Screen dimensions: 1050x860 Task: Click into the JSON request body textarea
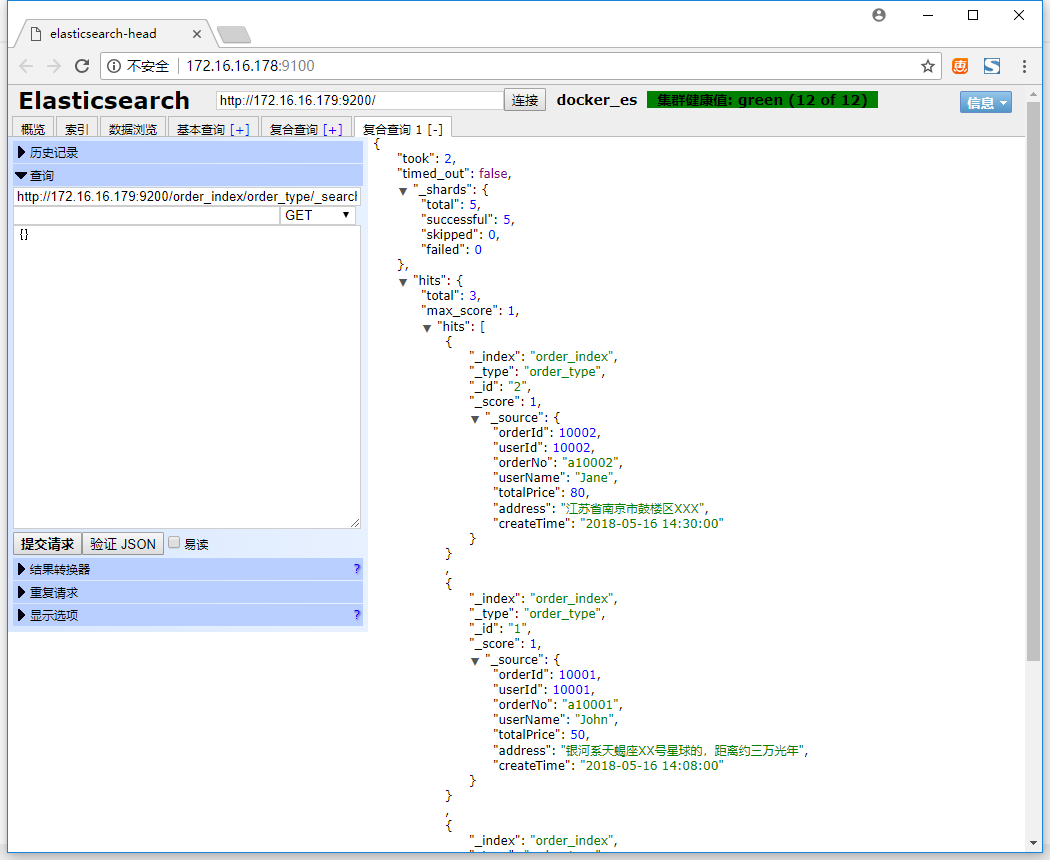point(187,376)
